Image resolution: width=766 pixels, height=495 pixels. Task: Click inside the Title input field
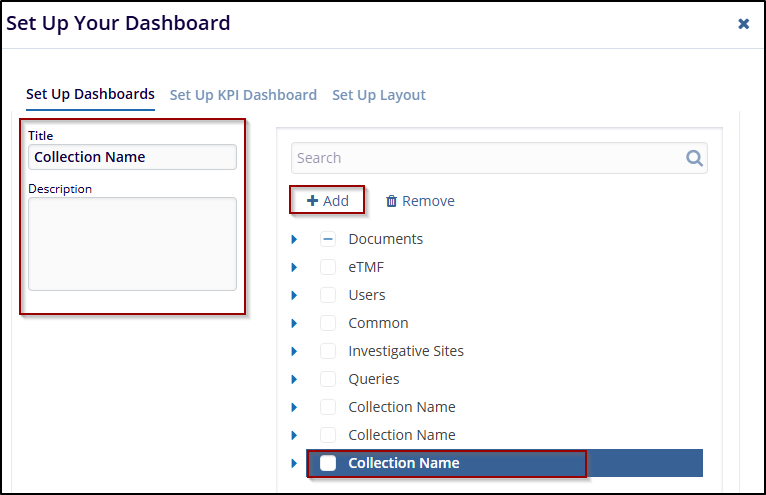click(132, 157)
